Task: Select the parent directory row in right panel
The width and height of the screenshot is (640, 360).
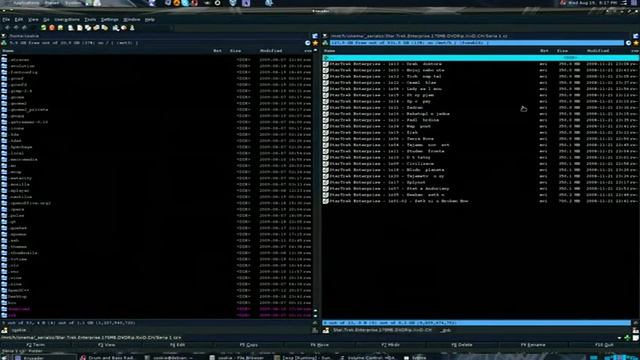Action: pyautogui.click(x=480, y=58)
